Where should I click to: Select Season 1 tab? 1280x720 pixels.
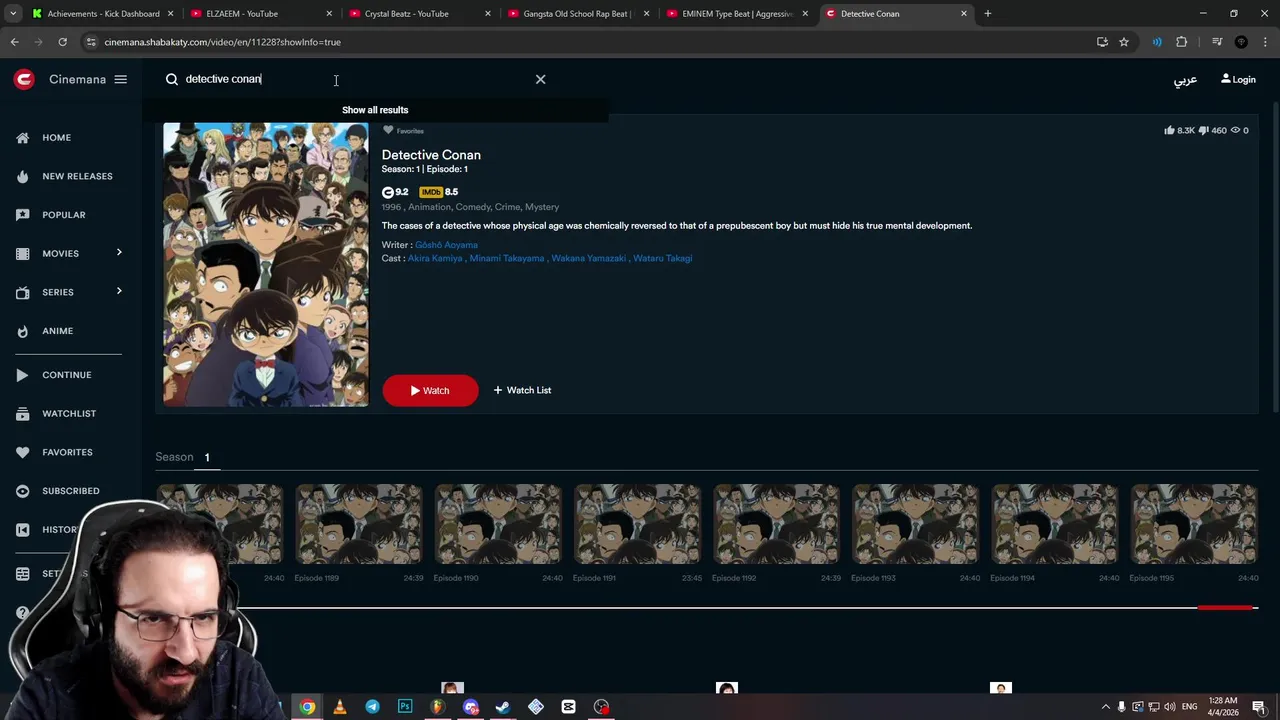(x=207, y=457)
